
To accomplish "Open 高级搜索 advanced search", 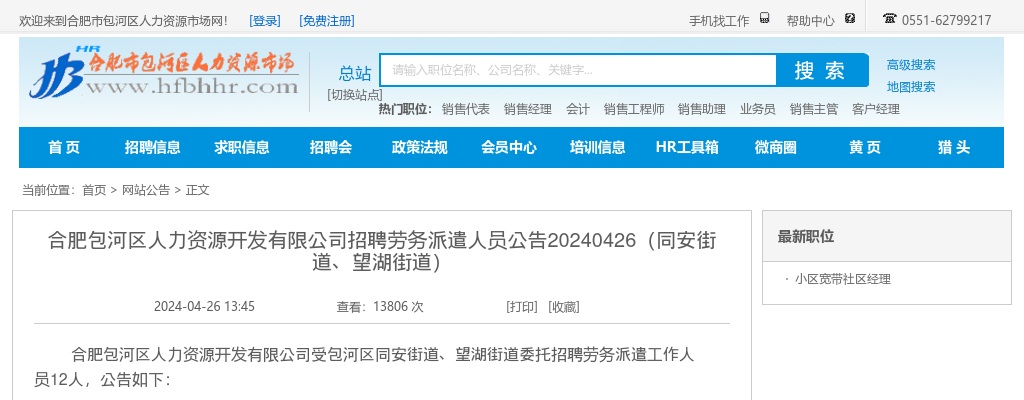I will point(911,65).
